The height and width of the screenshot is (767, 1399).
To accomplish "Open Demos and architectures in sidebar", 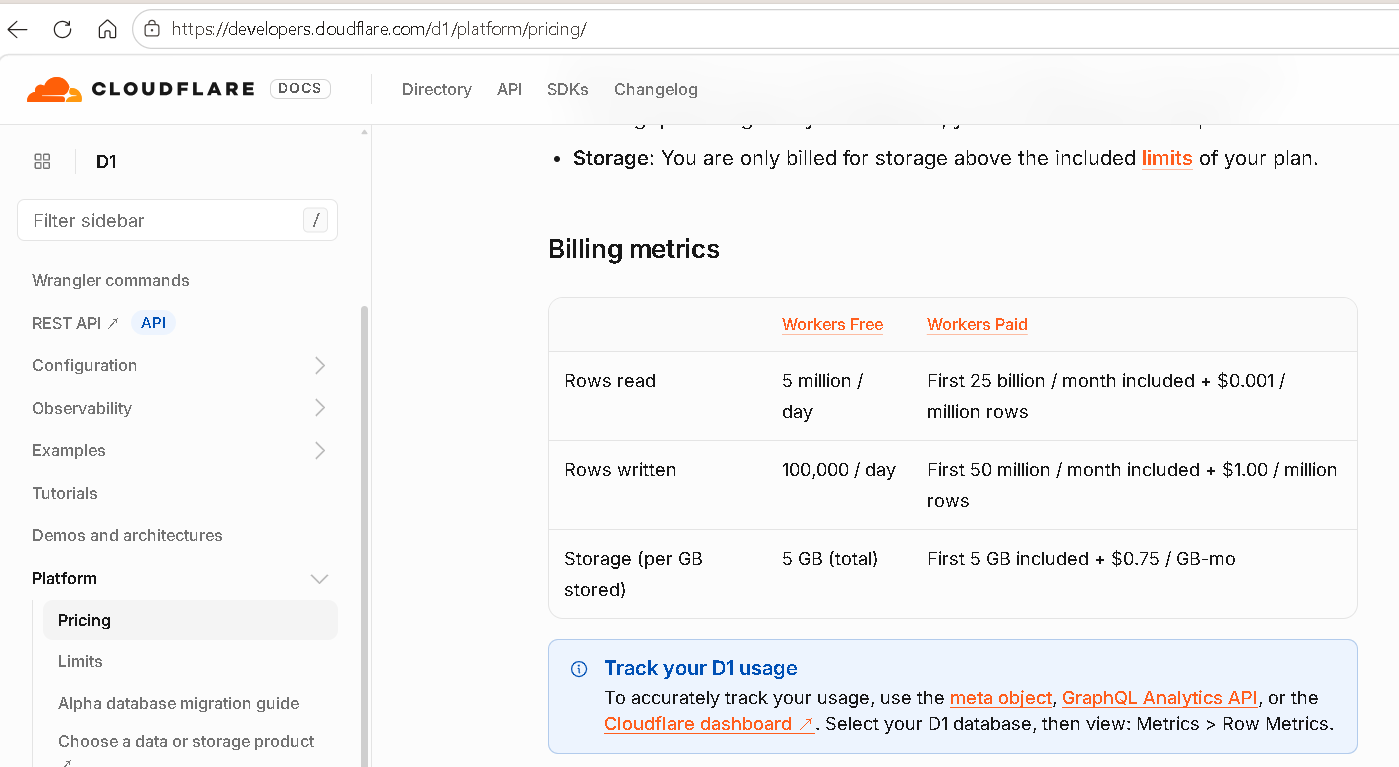I will (127, 535).
